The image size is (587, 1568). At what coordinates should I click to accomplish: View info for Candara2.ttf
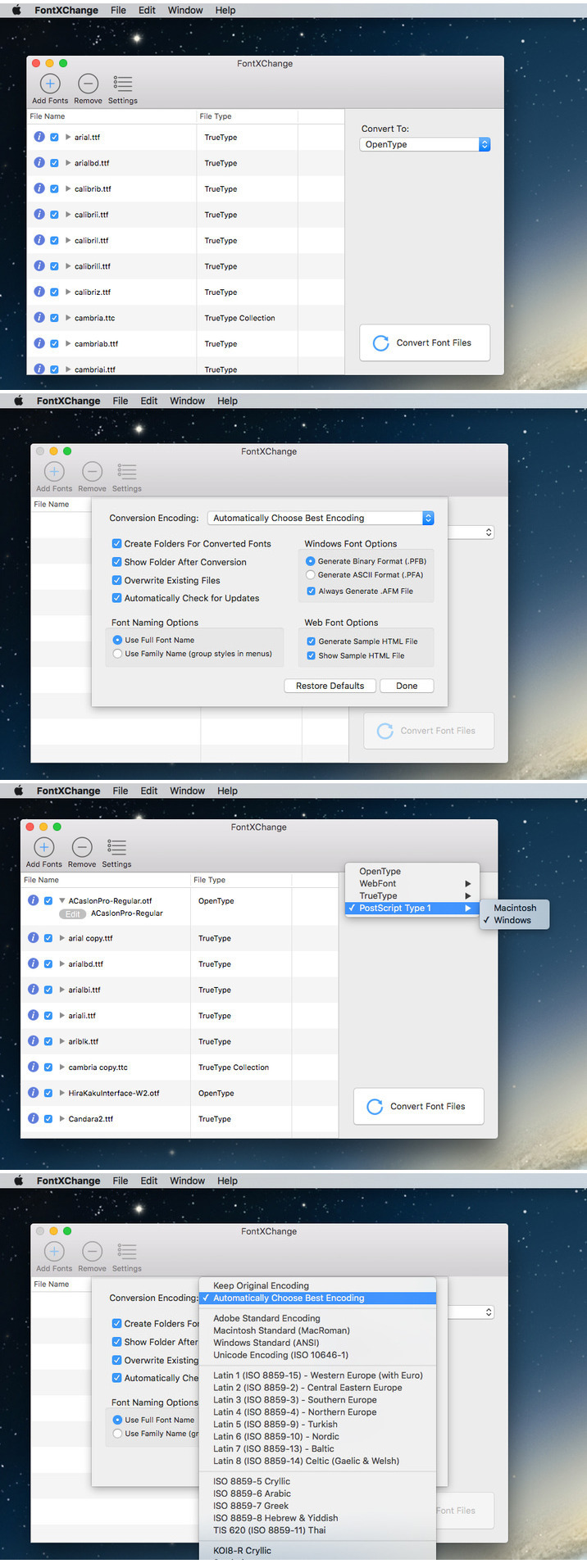coord(33,1118)
